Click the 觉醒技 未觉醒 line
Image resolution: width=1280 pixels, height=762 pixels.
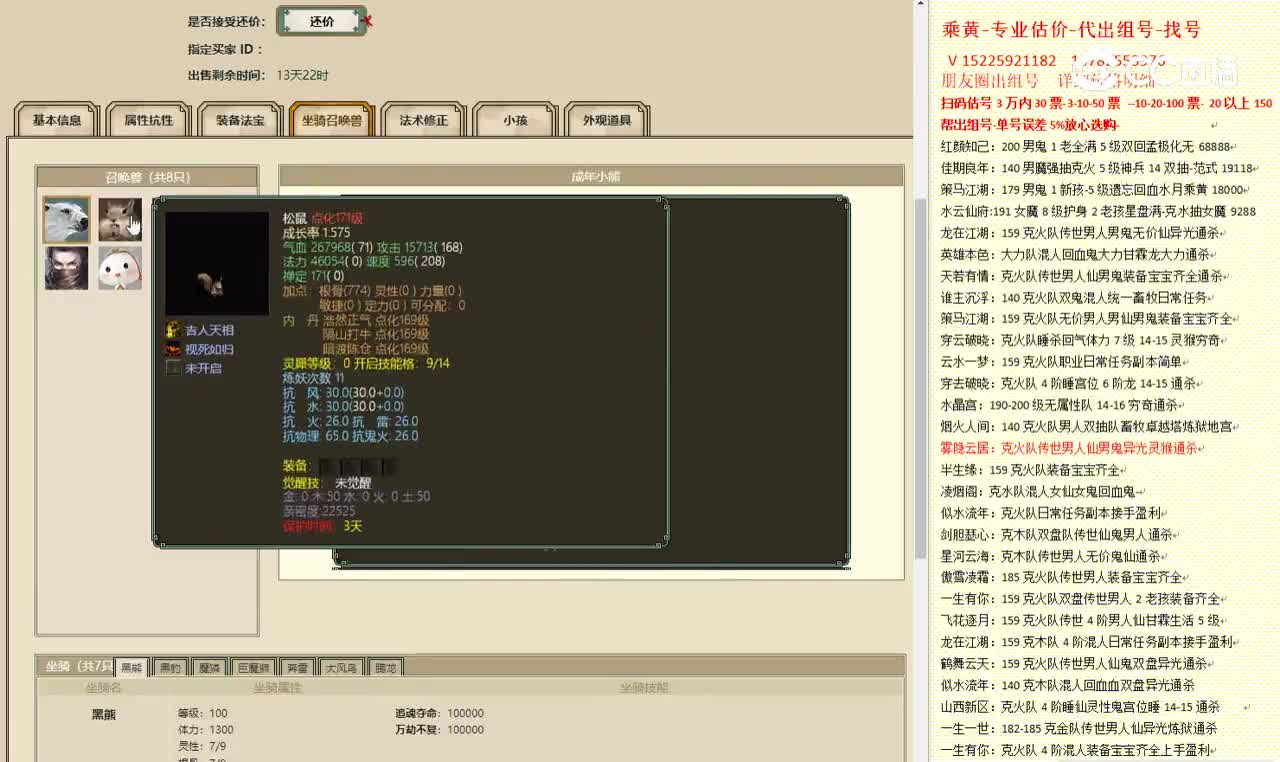coord(327,482)
